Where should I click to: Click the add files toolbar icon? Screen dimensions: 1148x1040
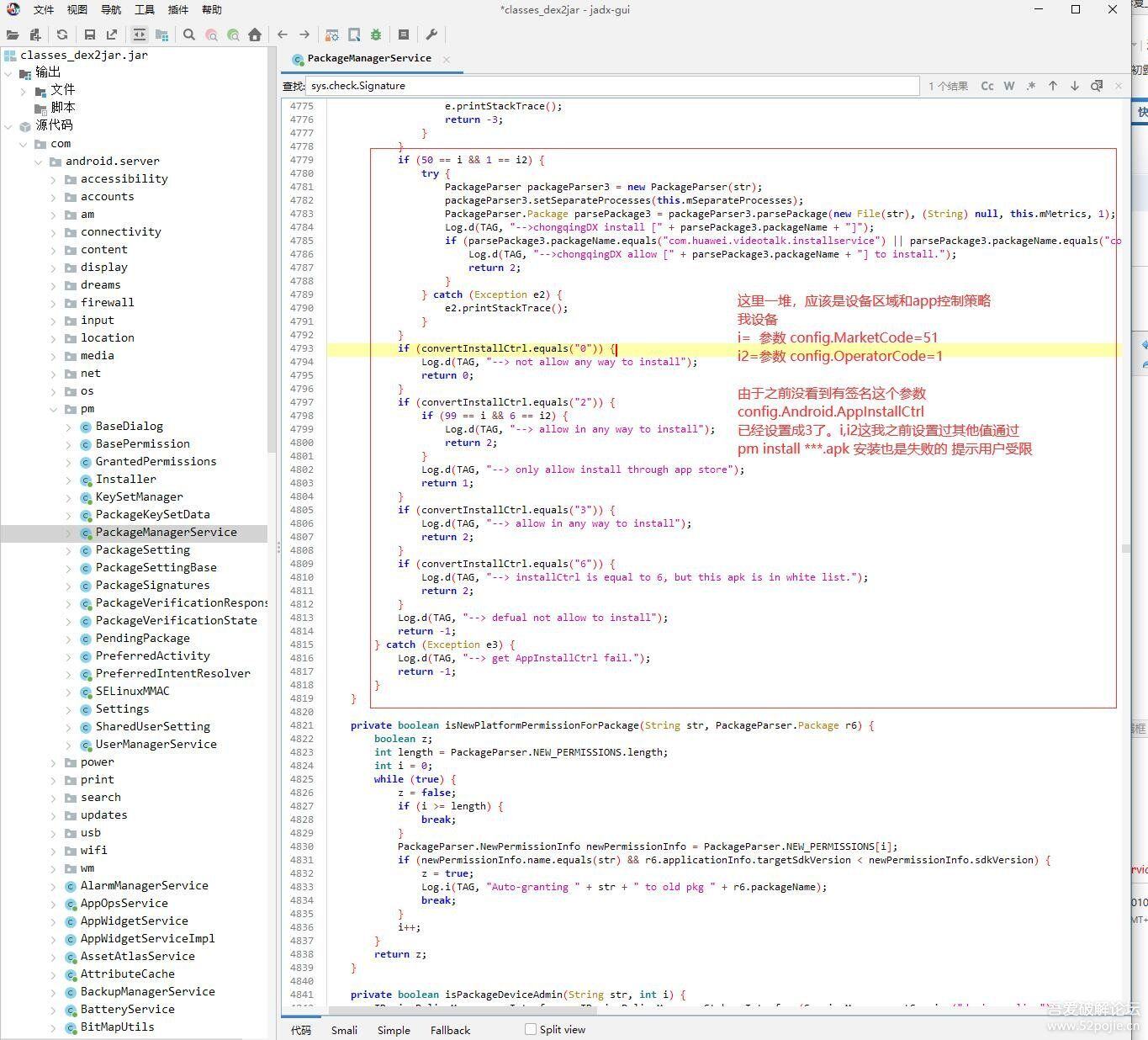(35, 34)
